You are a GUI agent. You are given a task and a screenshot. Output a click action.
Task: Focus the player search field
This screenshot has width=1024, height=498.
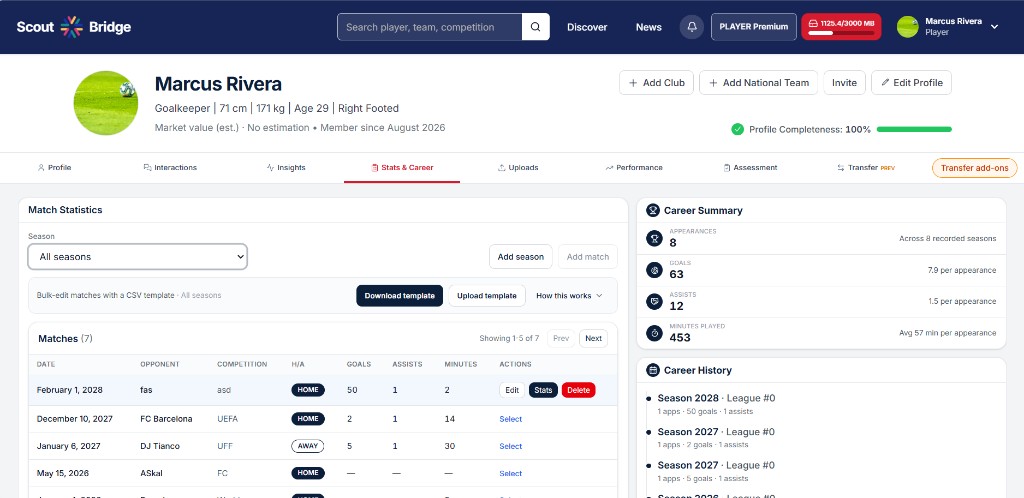pyautogui.click(x=430, y=27)
